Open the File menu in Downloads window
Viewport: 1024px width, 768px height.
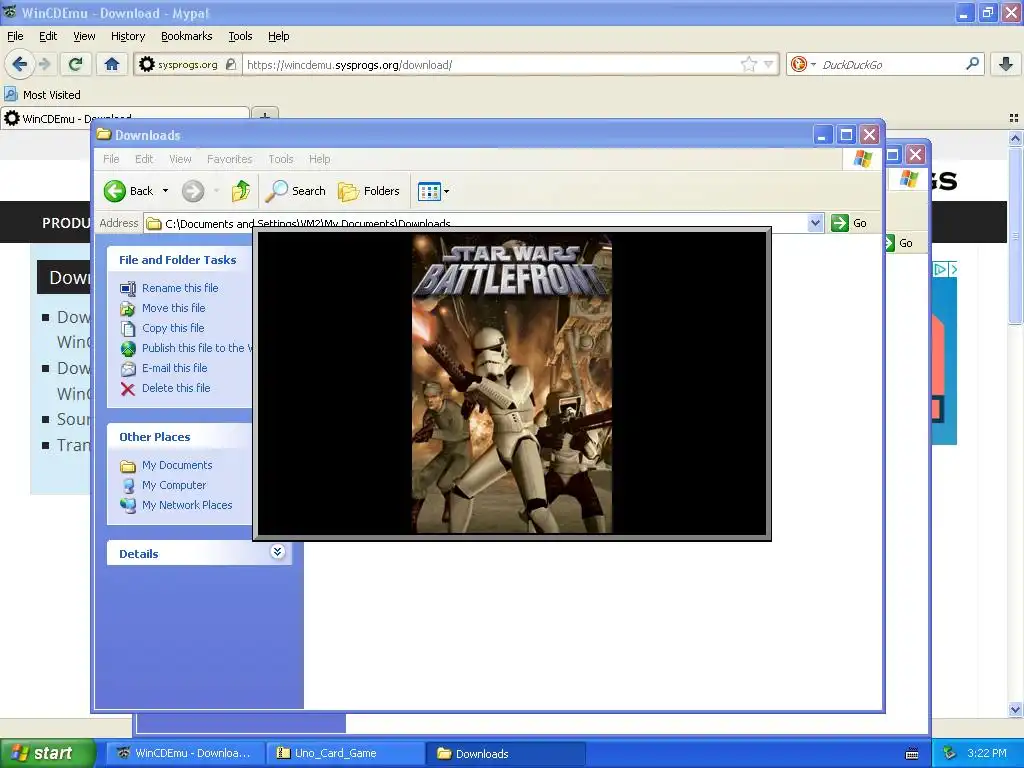[x=111, y=159]
